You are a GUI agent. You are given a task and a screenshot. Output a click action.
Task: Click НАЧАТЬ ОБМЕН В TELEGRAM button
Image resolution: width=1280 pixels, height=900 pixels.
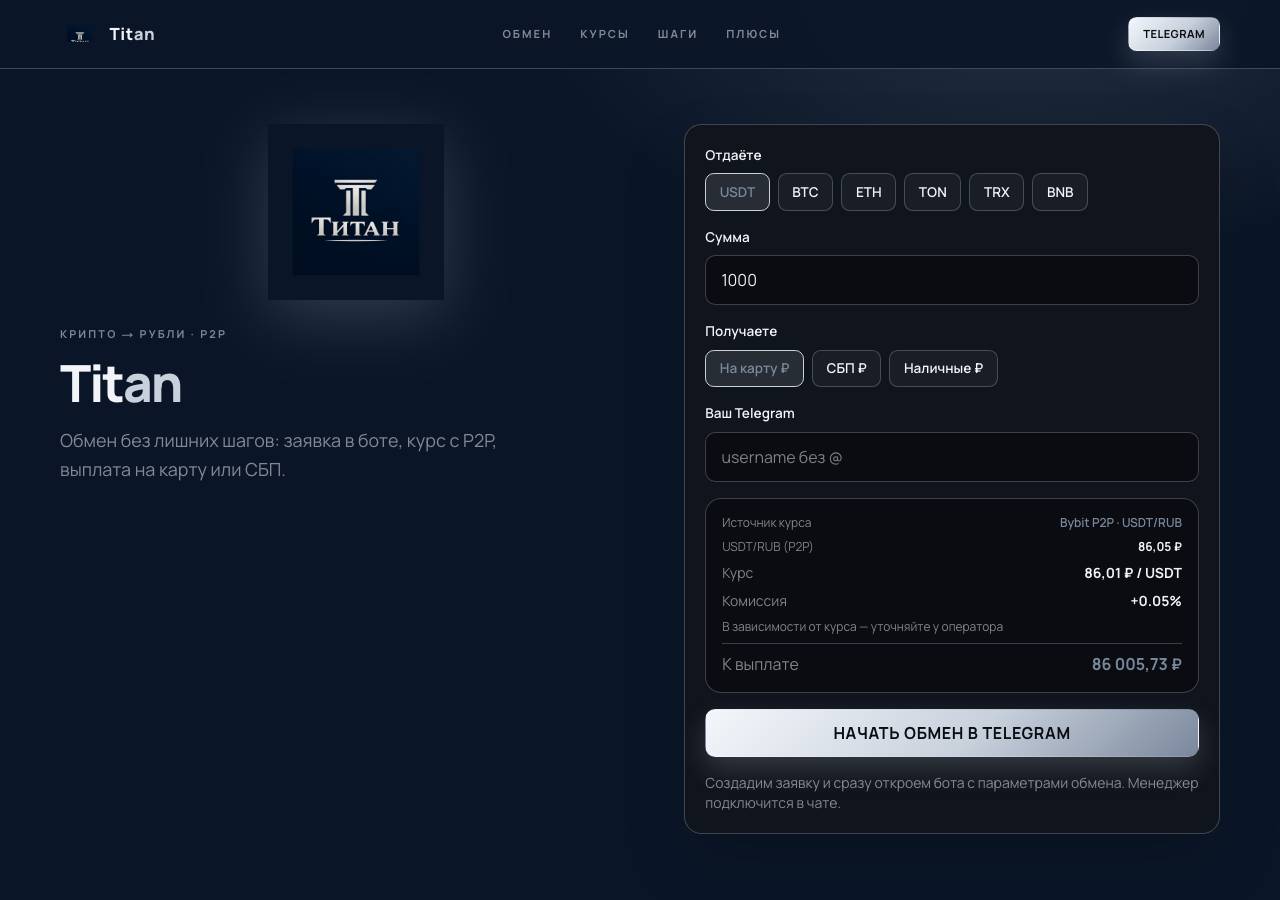click(952, 733)
